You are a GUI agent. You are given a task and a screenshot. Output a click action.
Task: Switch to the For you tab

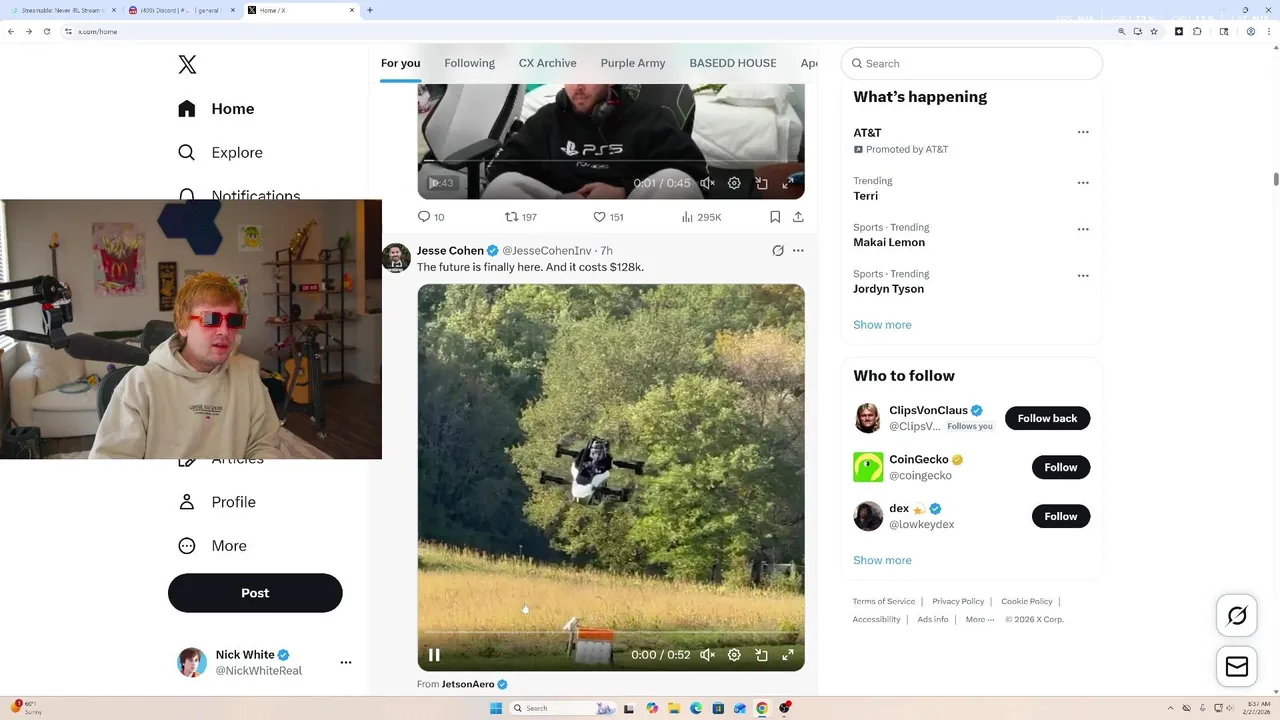point(400,63)
